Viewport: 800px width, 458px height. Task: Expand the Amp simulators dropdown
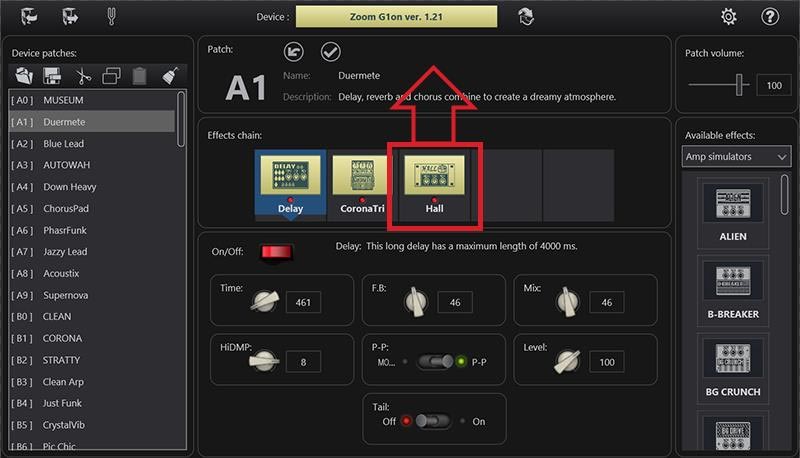click(x=736, y=157)
